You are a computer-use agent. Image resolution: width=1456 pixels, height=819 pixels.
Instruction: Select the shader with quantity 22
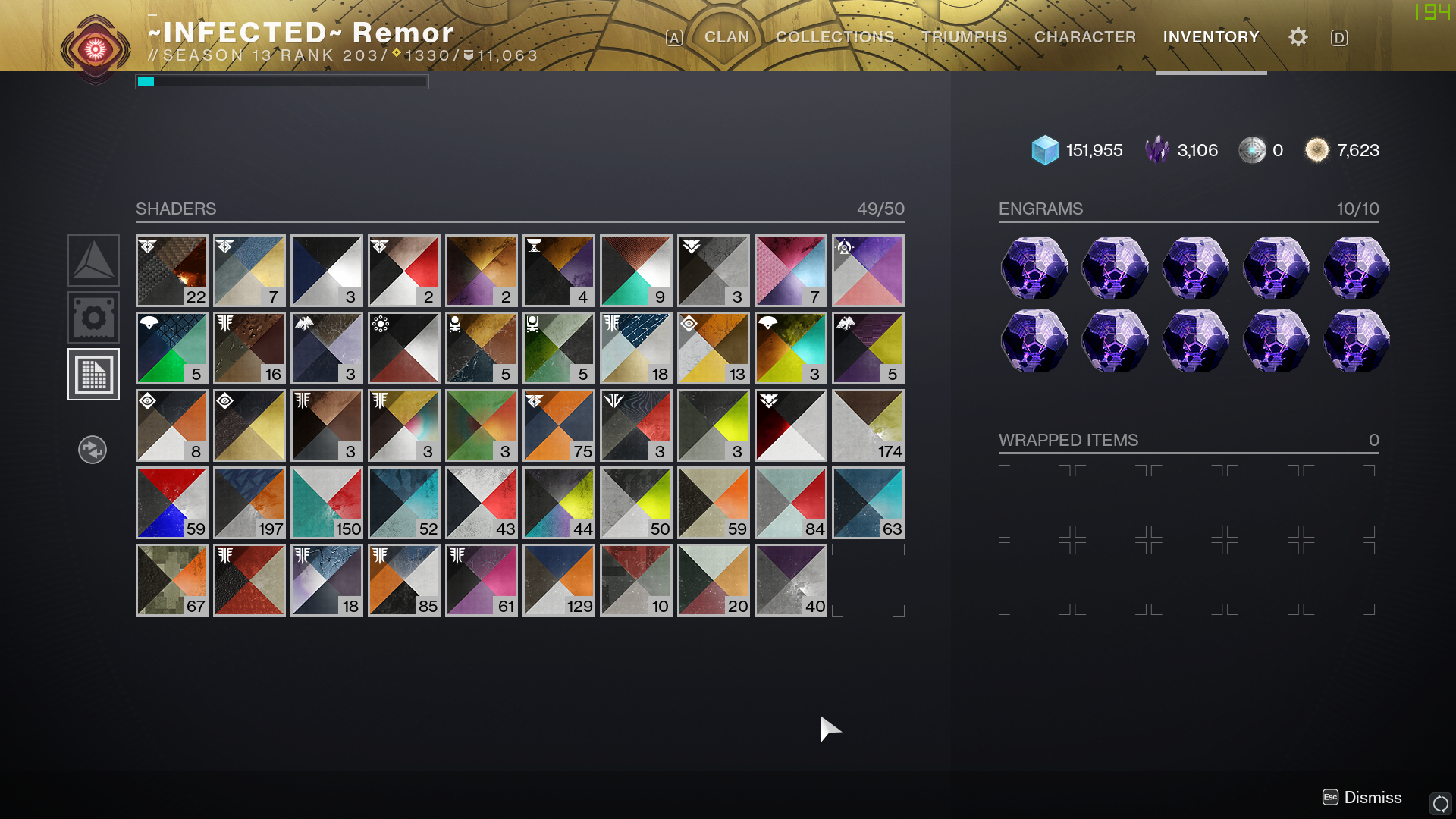click(172, 271)
